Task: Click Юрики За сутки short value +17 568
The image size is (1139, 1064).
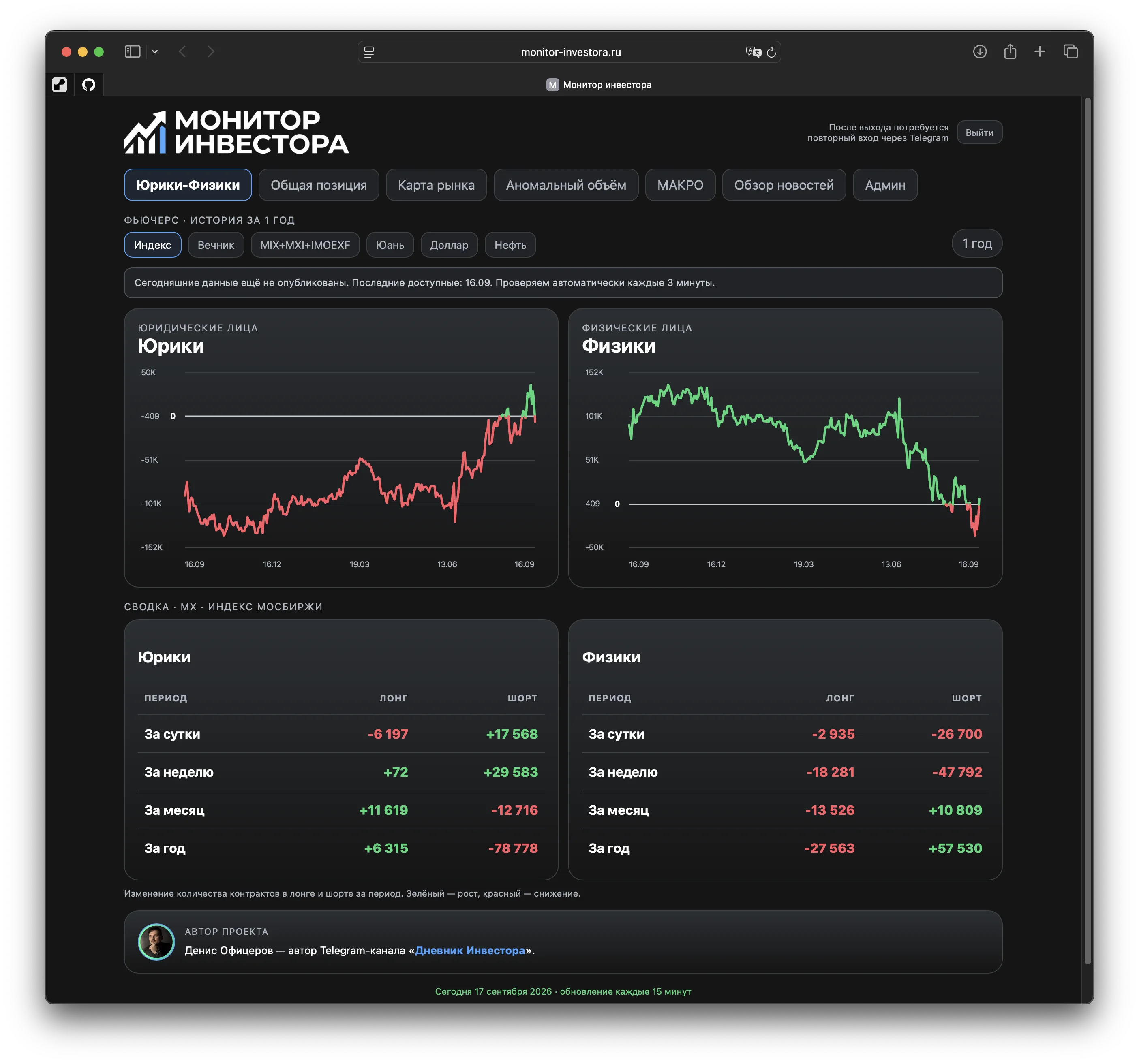Action: pos(512,734)
